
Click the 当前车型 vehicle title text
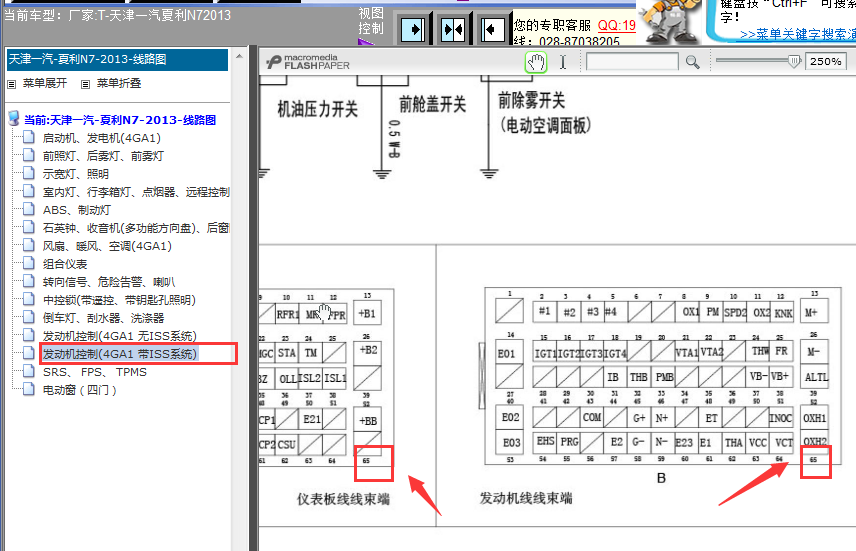118,15
